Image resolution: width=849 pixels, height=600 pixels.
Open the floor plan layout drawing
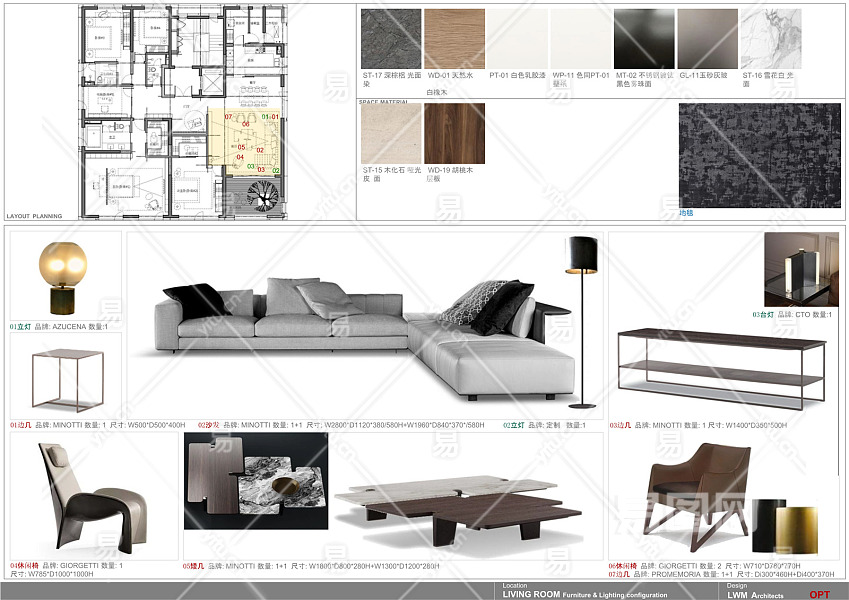click(183, 112)
